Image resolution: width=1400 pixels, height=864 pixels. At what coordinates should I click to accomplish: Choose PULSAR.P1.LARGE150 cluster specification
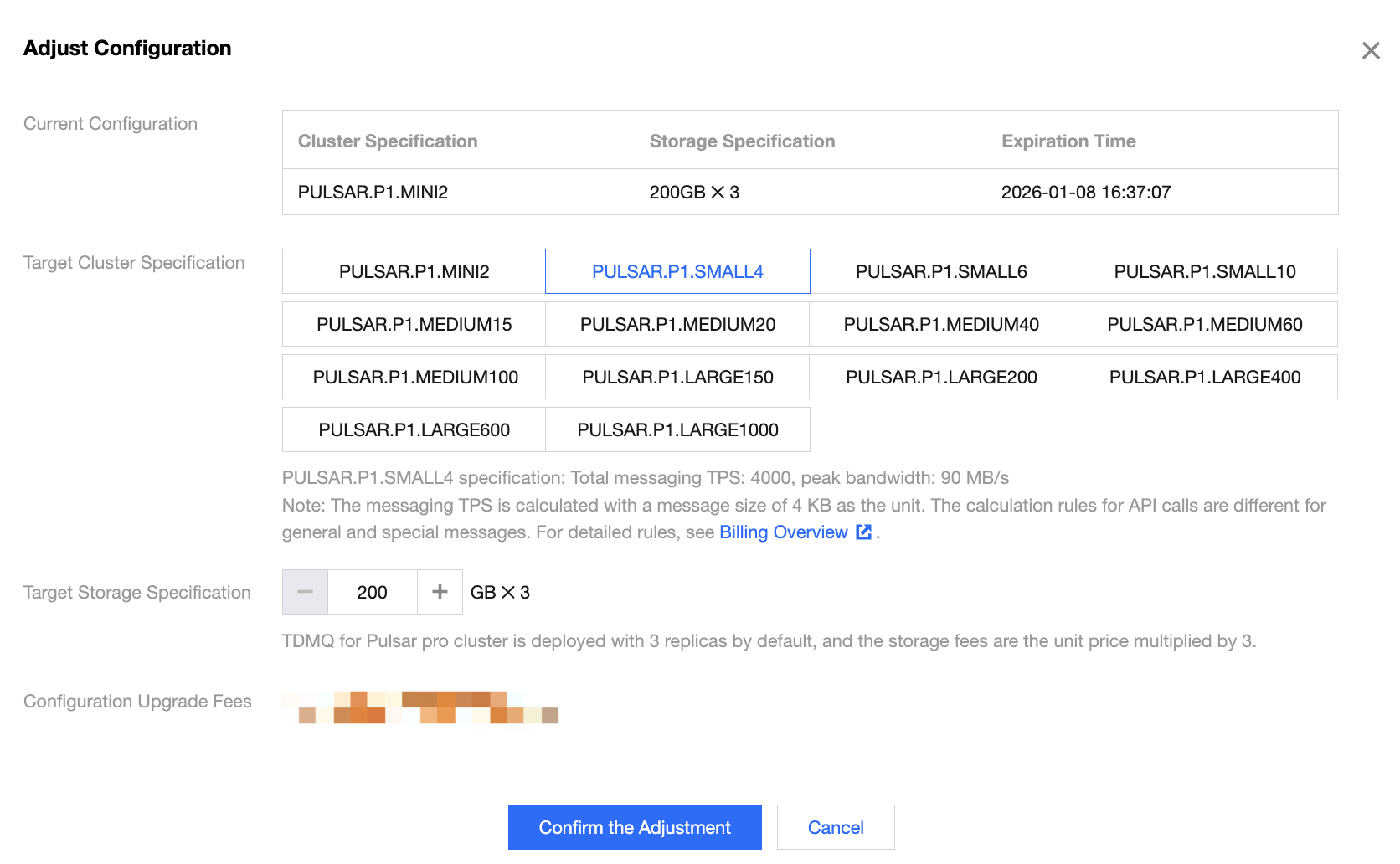point(677,378)
